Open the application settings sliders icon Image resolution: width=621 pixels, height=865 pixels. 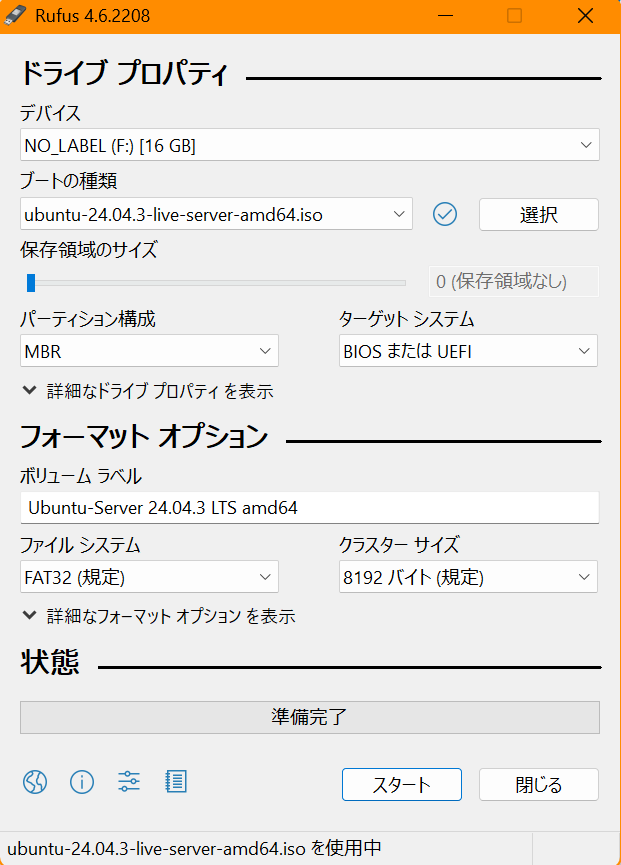click(129, 782)
